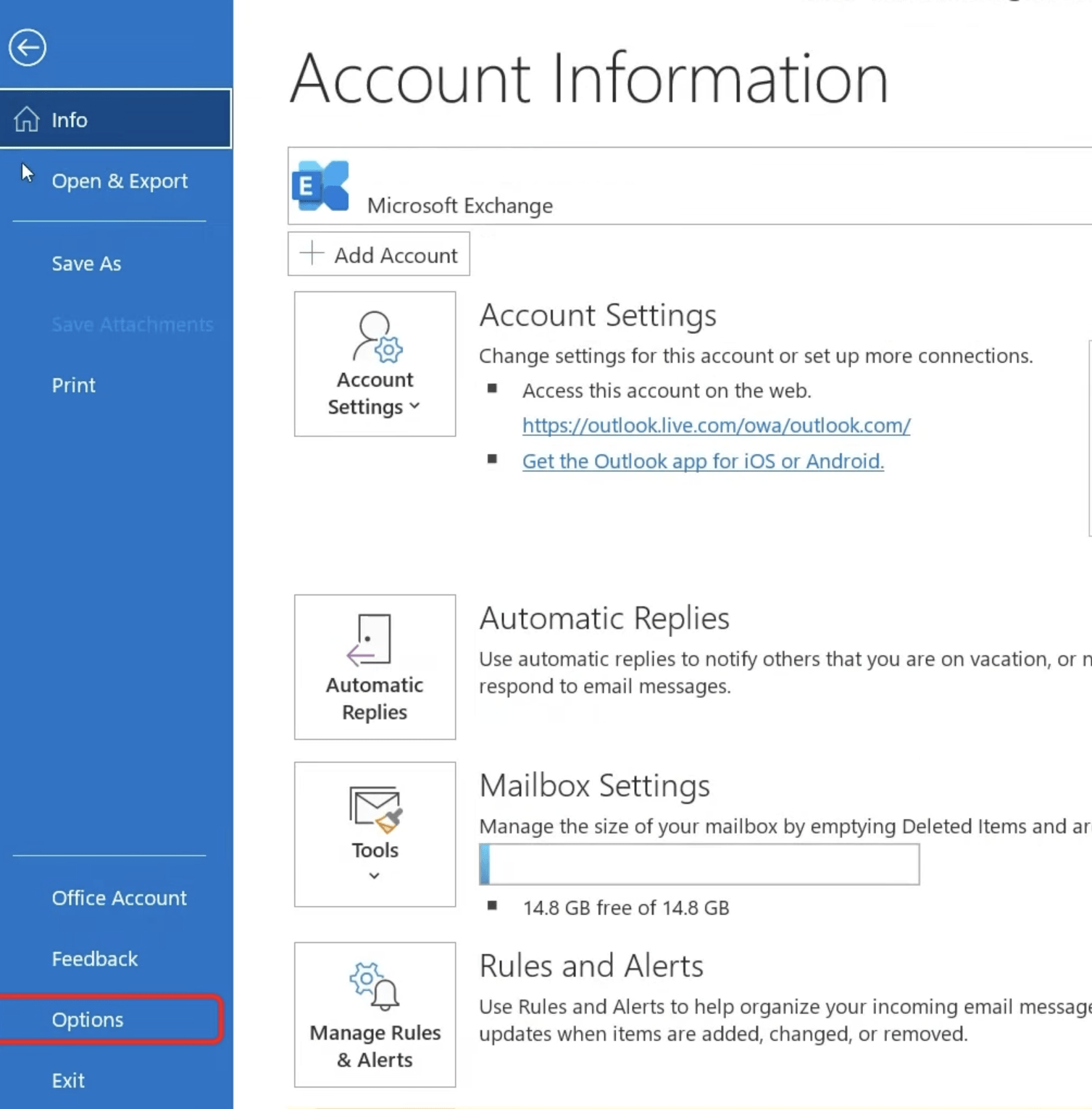The image size is (1092, 1109).
Task: Click the Account Settings person-gear icon
Action: [x=377, y=337]
